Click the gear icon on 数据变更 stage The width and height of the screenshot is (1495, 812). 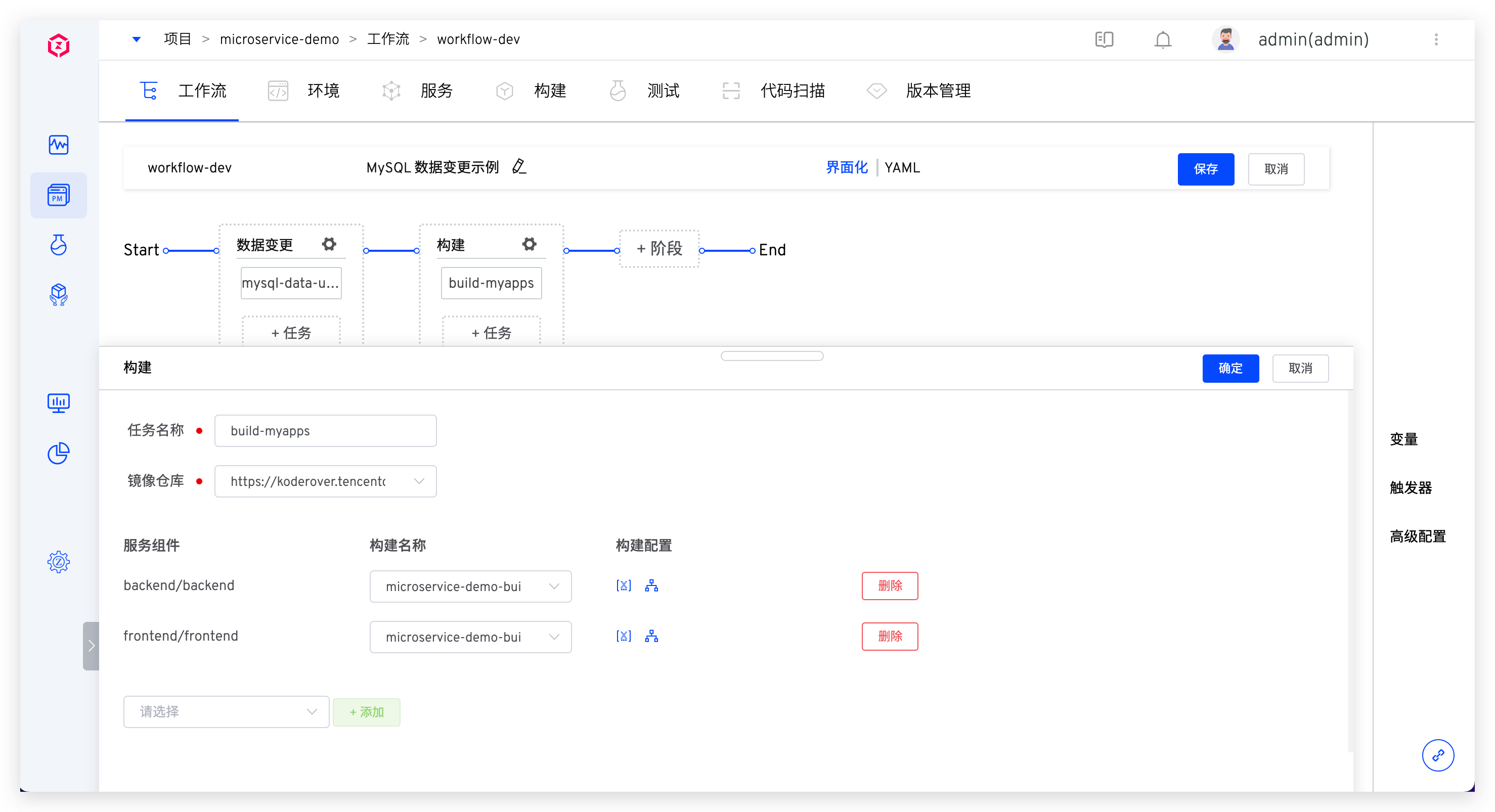point(329,244)
